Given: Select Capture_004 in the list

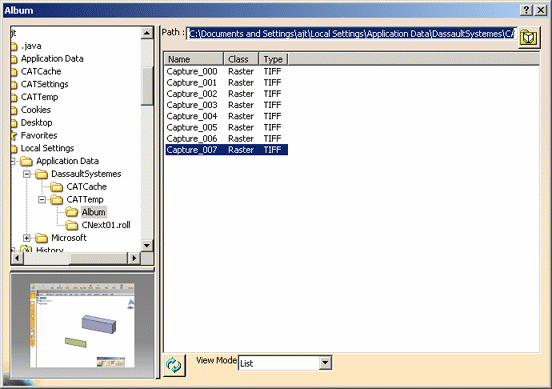Looking at the screenshot, I should (x=227, y=116).
